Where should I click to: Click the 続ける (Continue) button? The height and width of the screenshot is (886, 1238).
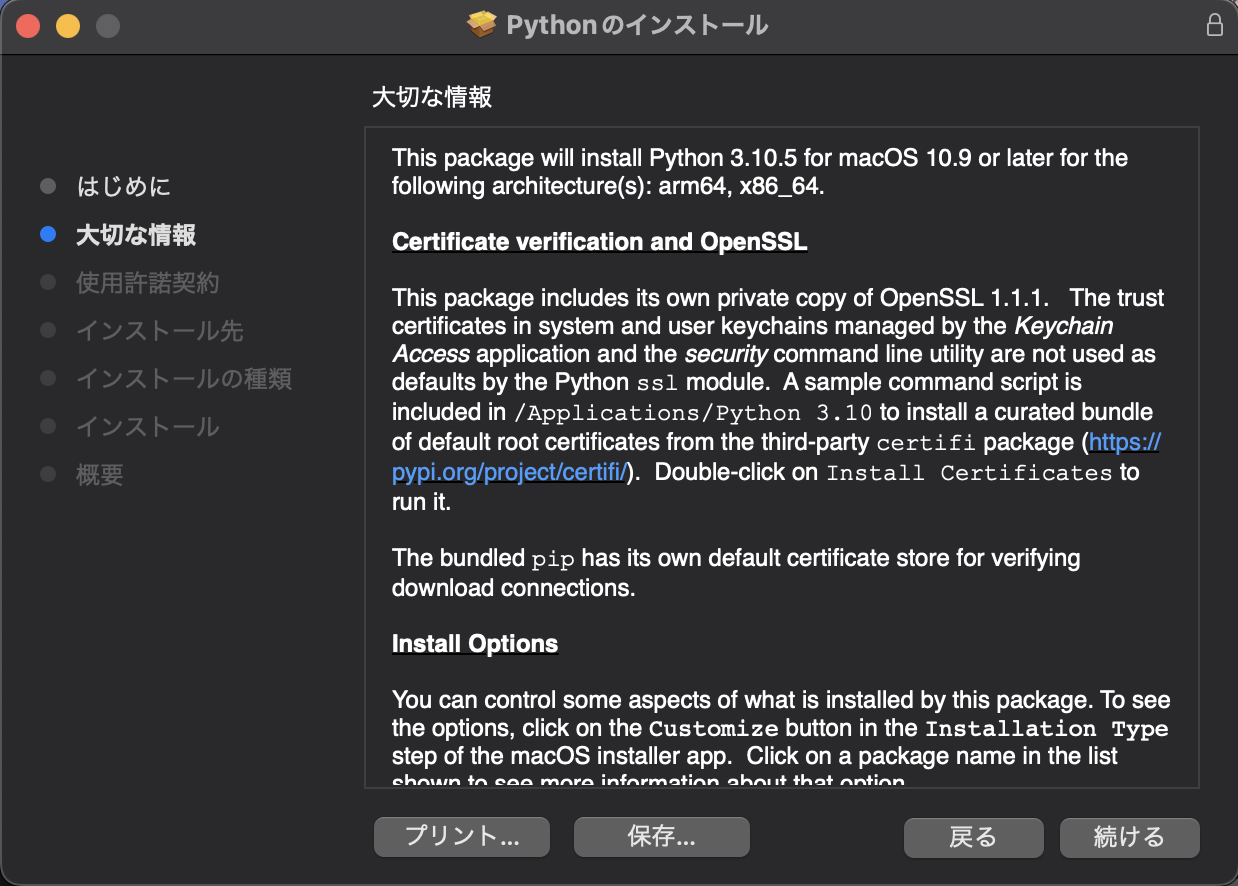1129,837
